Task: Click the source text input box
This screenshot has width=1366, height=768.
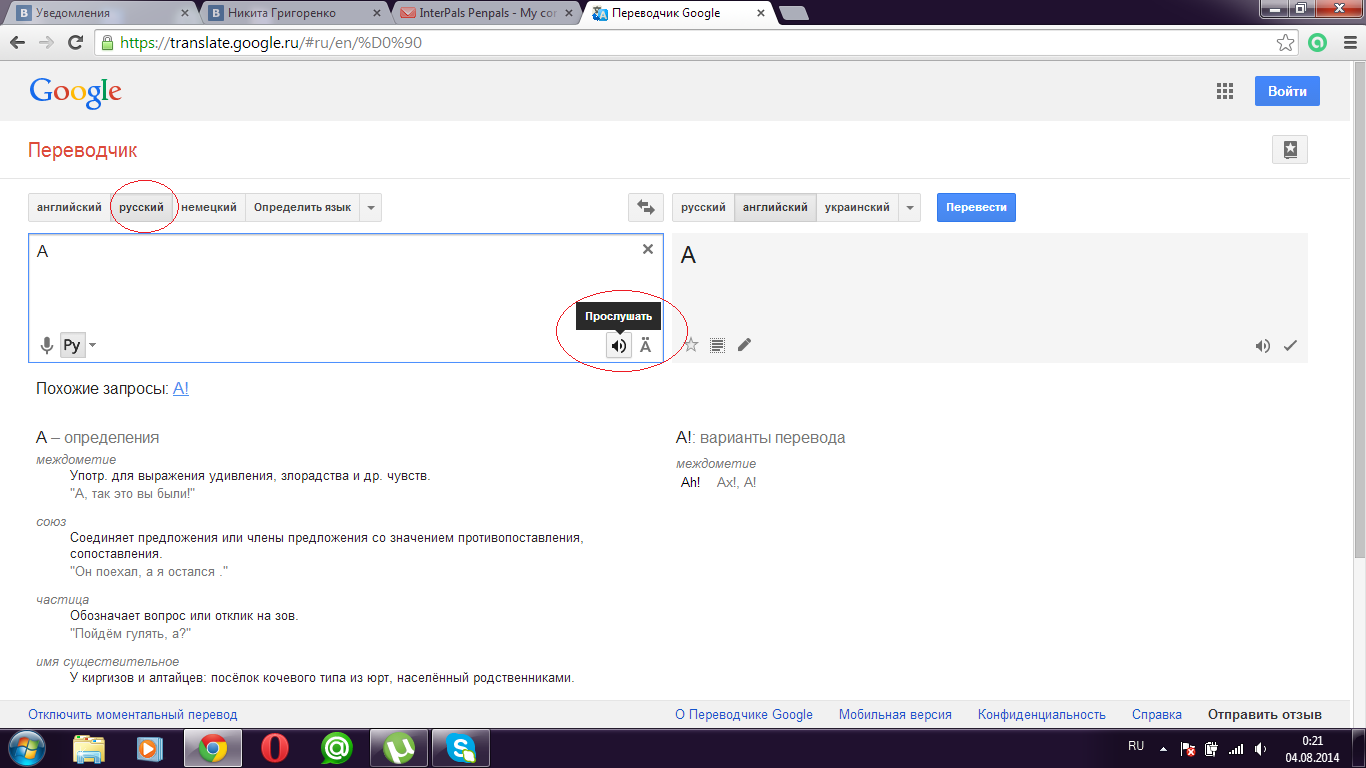Action: 345,298
